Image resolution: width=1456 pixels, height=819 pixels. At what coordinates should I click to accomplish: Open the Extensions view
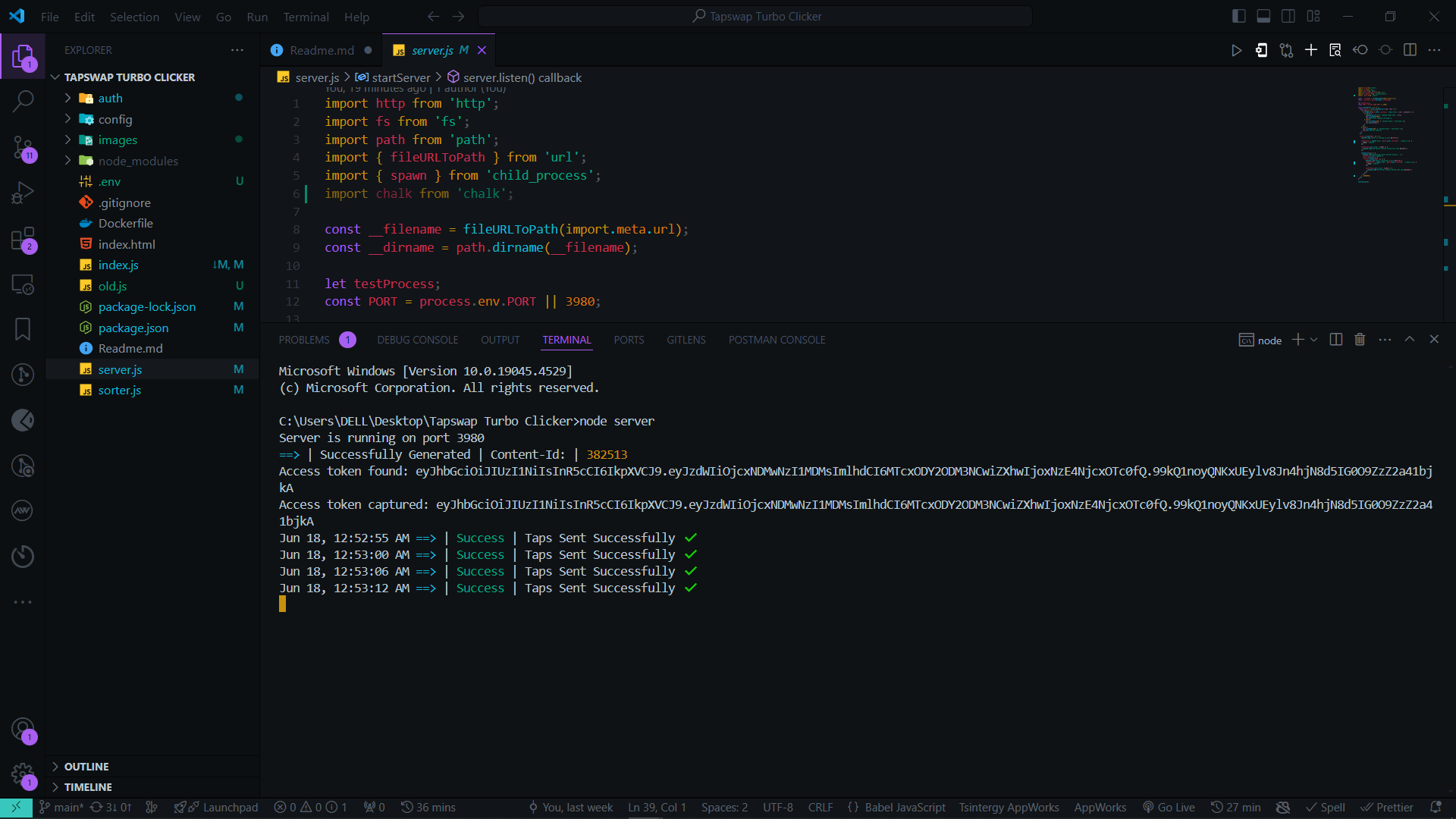pos(23,239)
